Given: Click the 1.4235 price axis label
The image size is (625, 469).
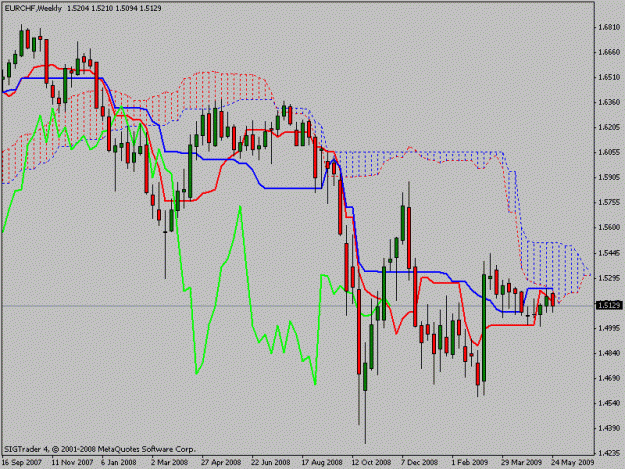Looking at the screenshot, I should click(x=609, y=453).
